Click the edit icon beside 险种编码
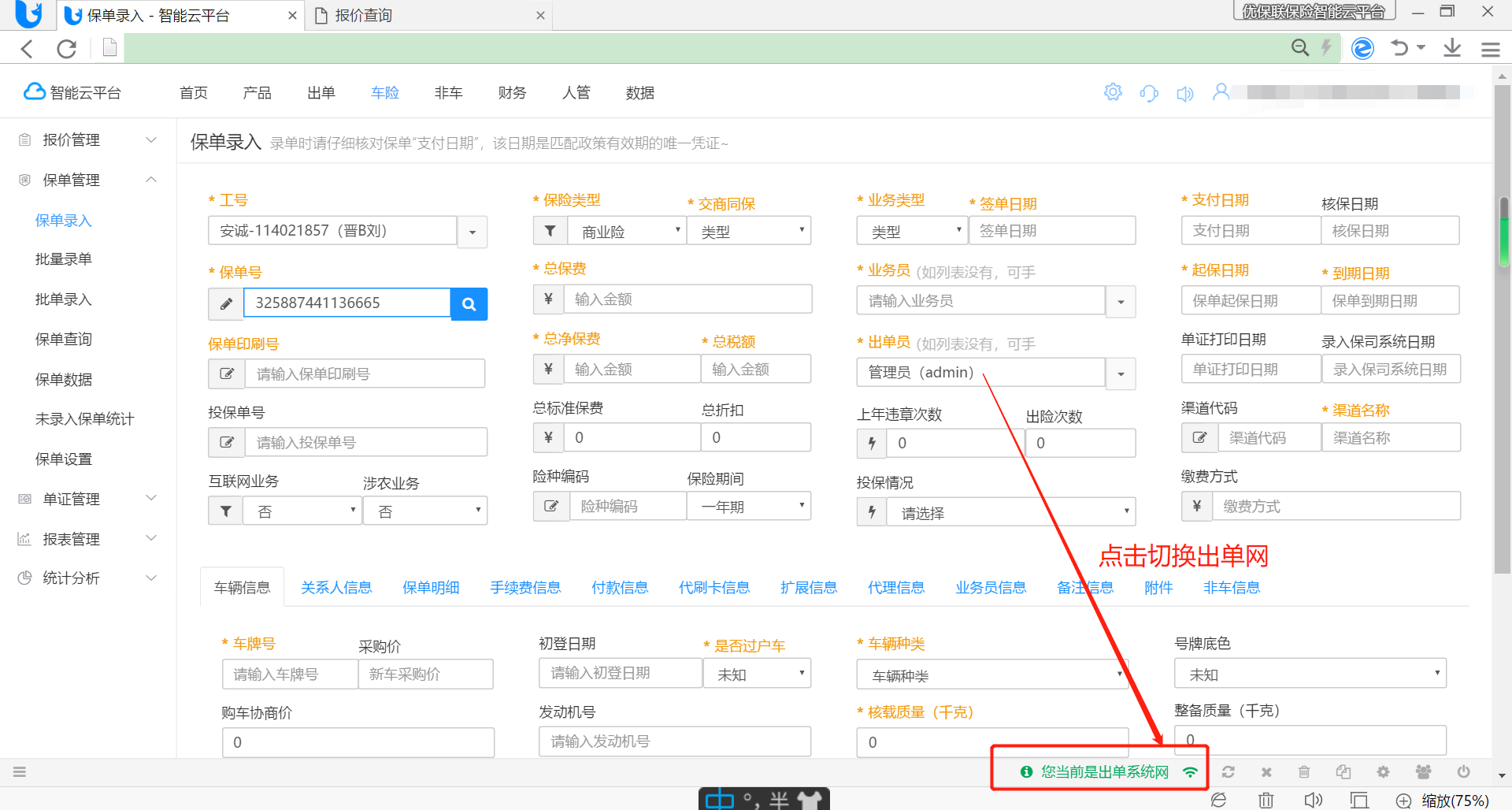 coord(551,506)
